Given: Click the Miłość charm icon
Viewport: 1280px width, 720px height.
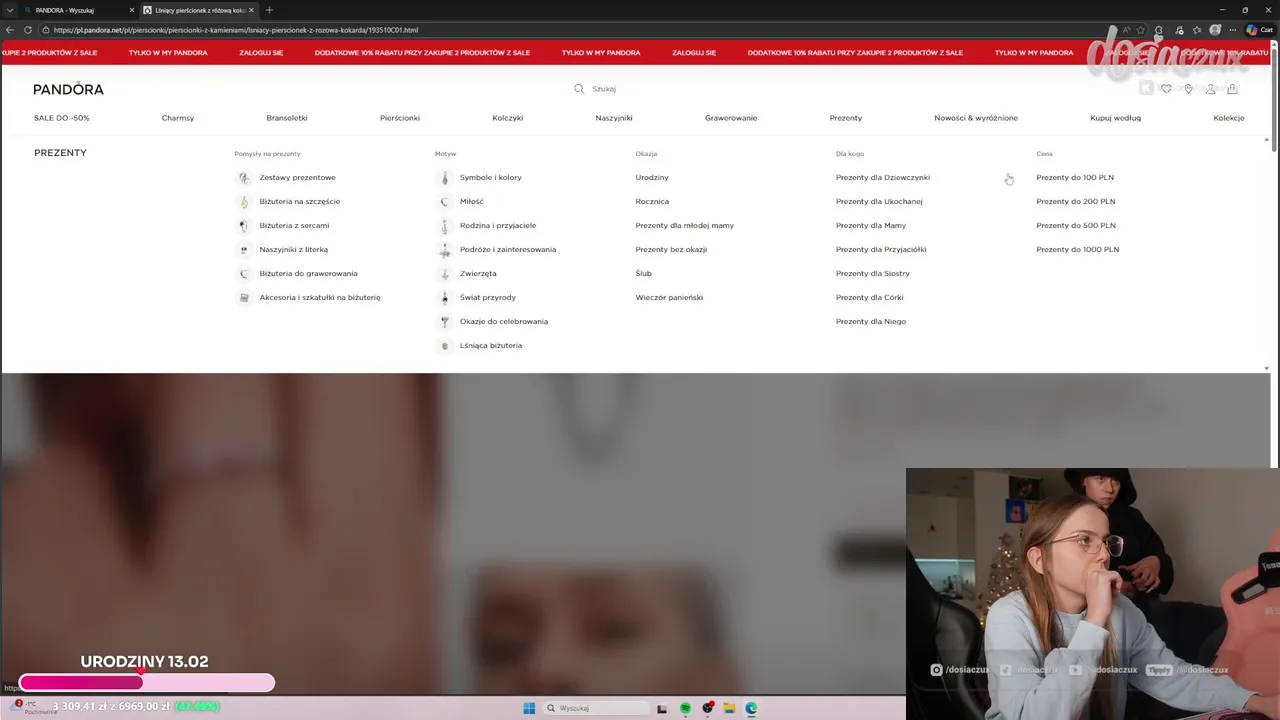Looking at the screenshot, I should 445,201.
